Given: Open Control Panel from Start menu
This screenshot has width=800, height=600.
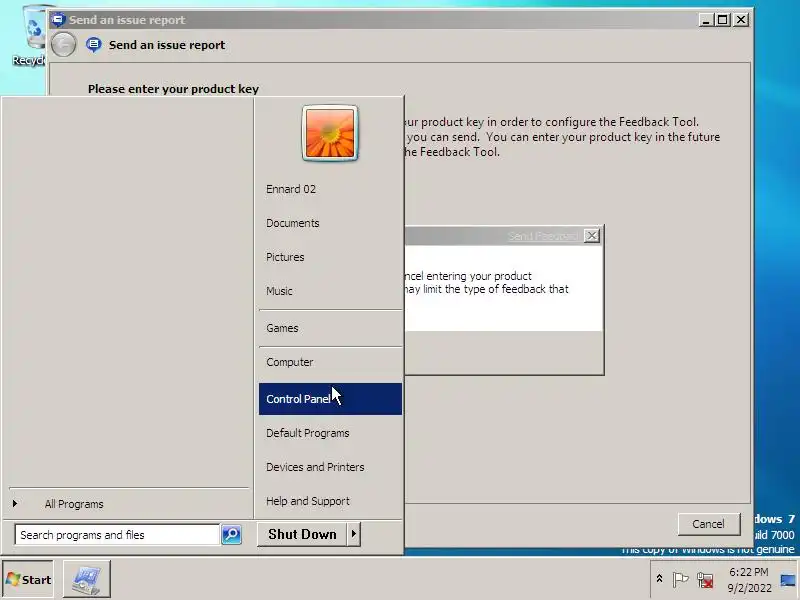Looking at the screenshot, I should 330,399.
